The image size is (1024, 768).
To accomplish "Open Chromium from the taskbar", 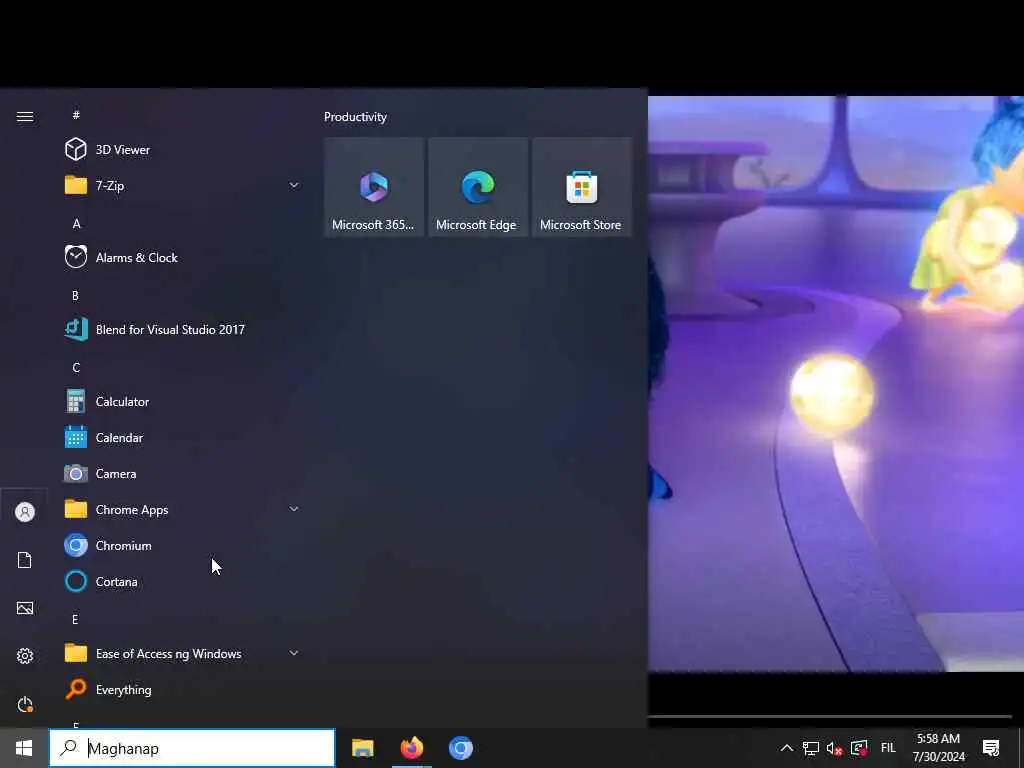I will point(460,748).
